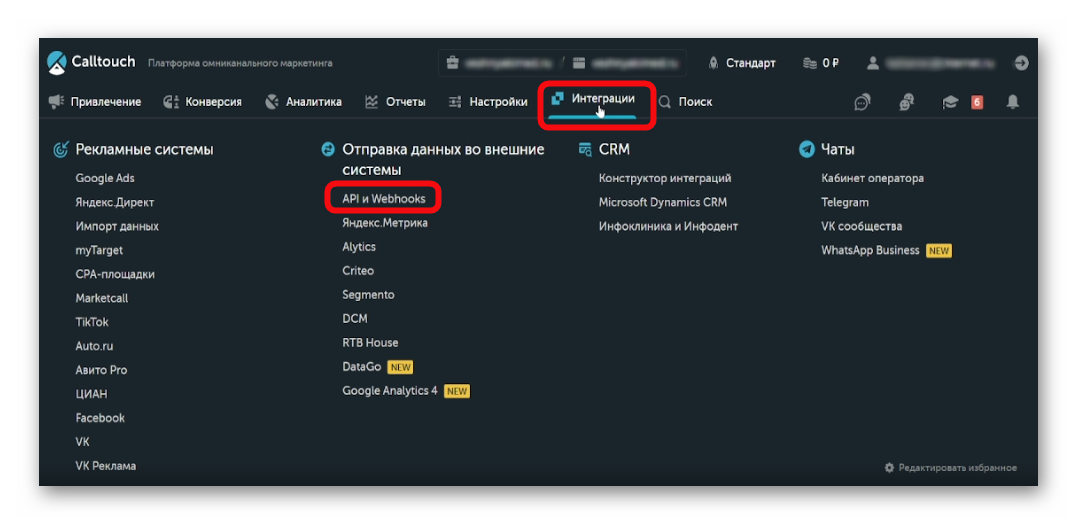Screen dimensions: 1083x532
Task: Open the notifications bell icon
Action: pyautogui.click(x=1013, y=102)
